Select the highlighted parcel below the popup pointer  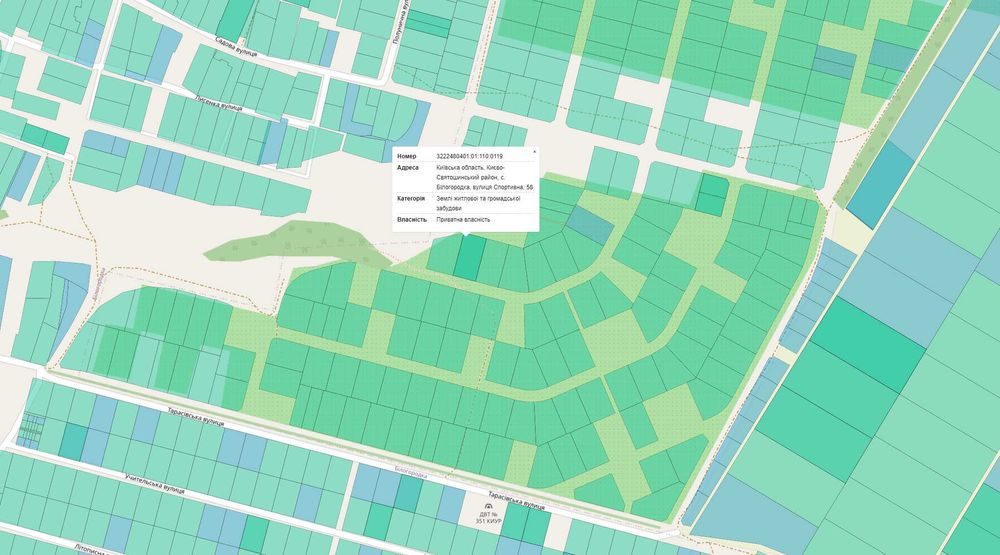point(469,258)
